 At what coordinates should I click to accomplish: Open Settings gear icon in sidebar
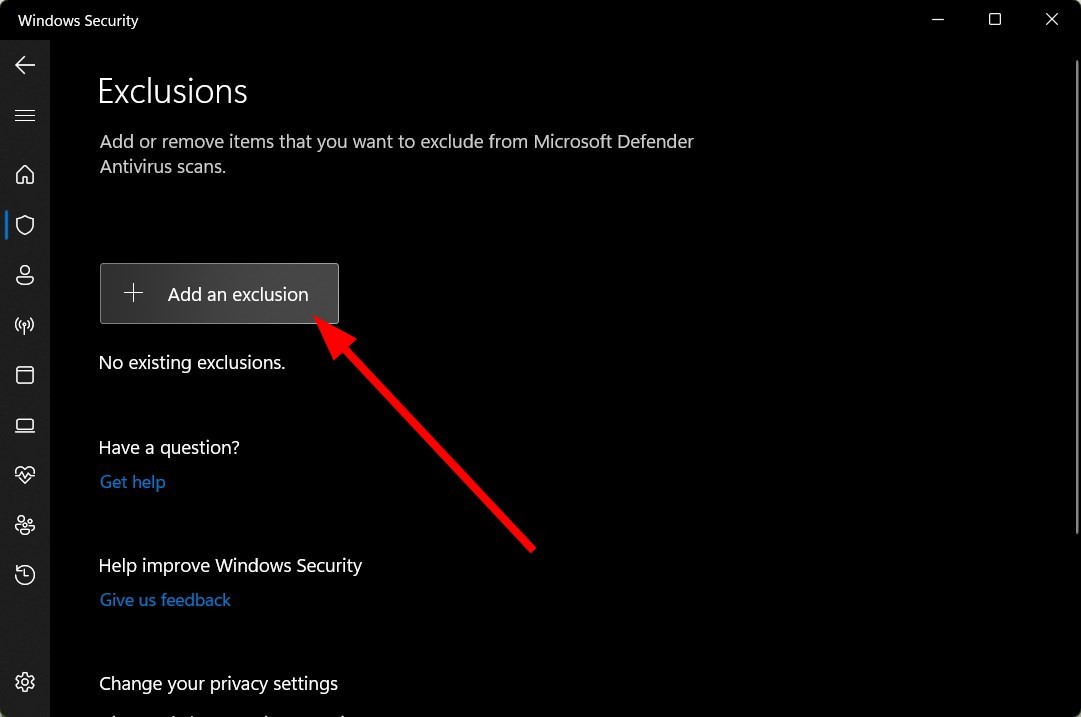pyautogui.click(x=25, y=682)
